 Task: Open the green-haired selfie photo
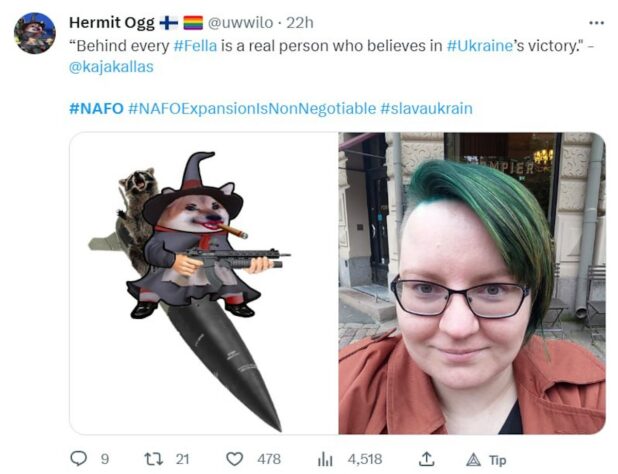[472, 283]
